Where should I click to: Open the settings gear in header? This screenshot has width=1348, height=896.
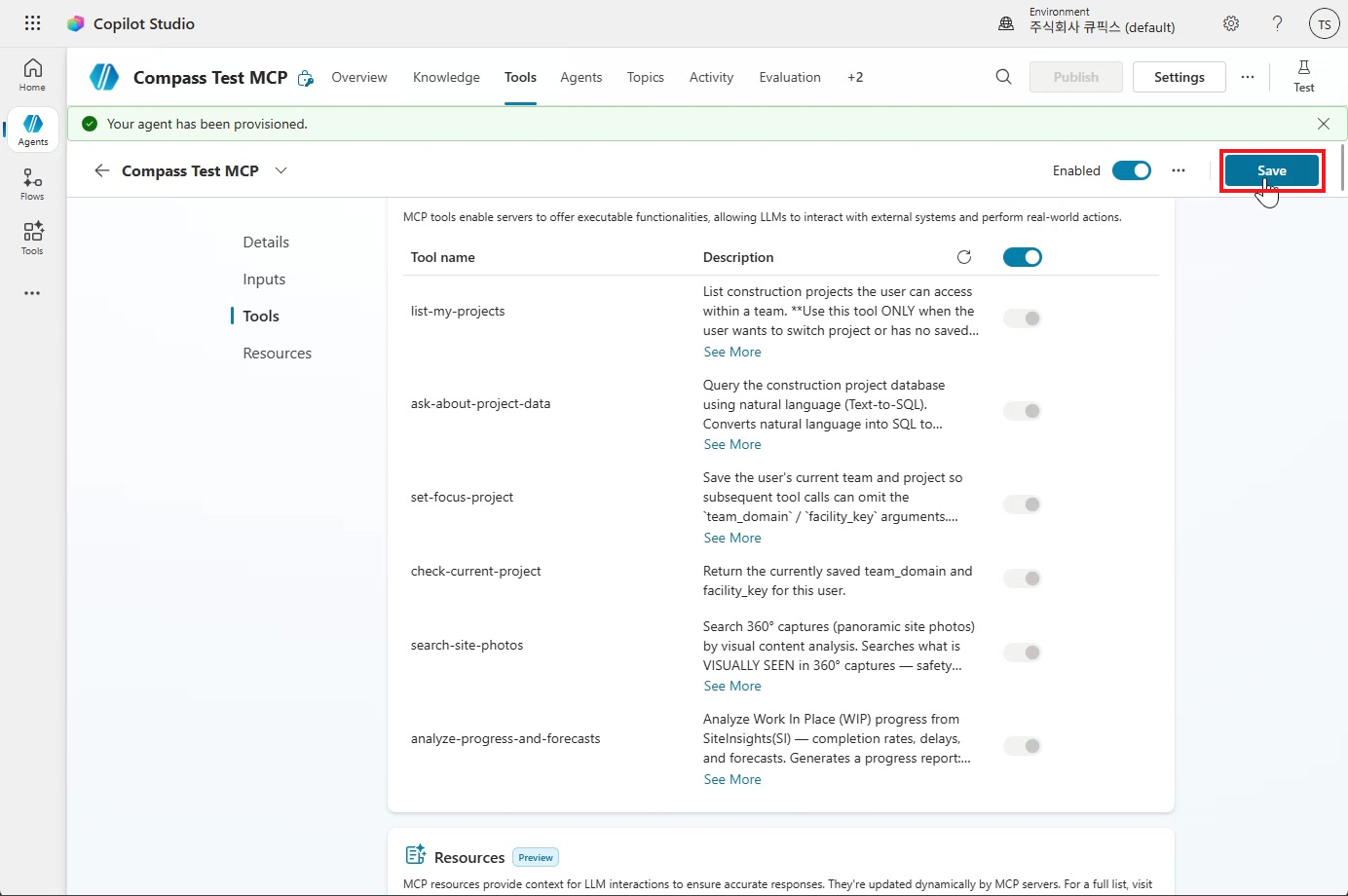coord(1231,23)
